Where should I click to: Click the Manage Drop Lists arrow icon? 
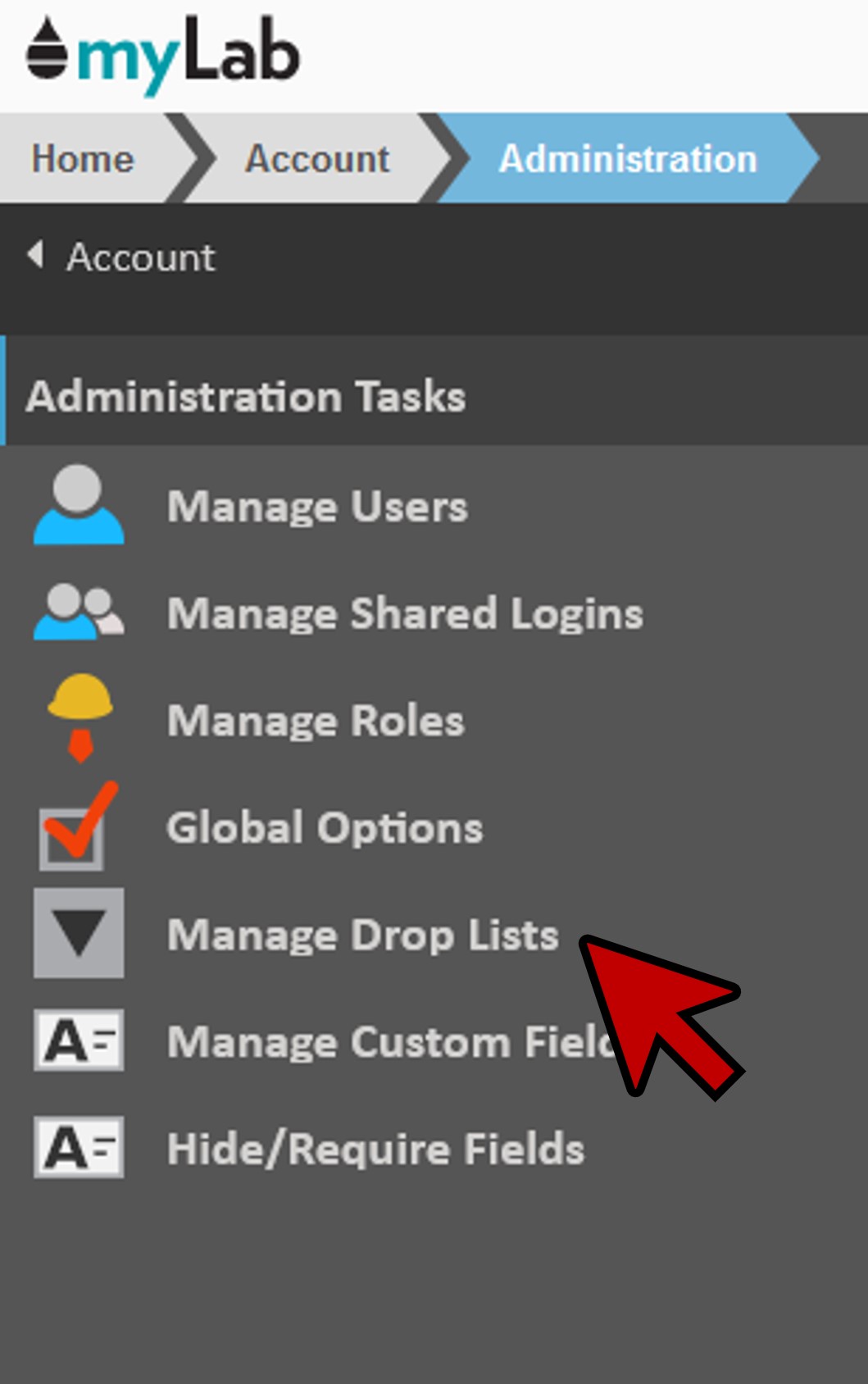point(79,933)
